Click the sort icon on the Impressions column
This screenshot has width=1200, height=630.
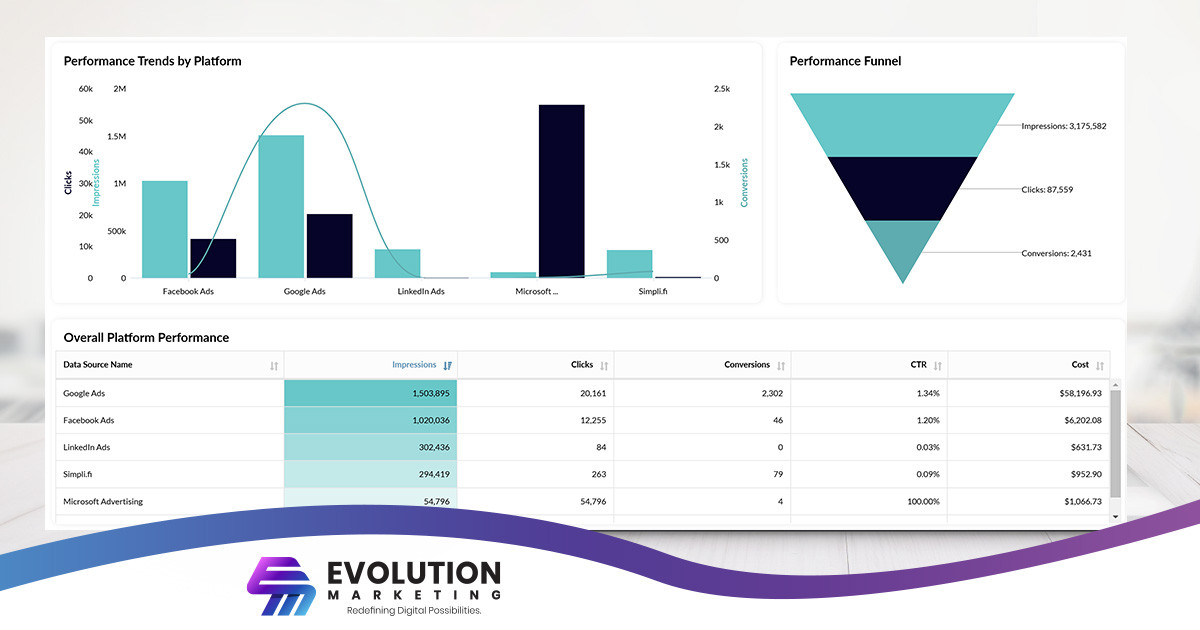(447, 364)
